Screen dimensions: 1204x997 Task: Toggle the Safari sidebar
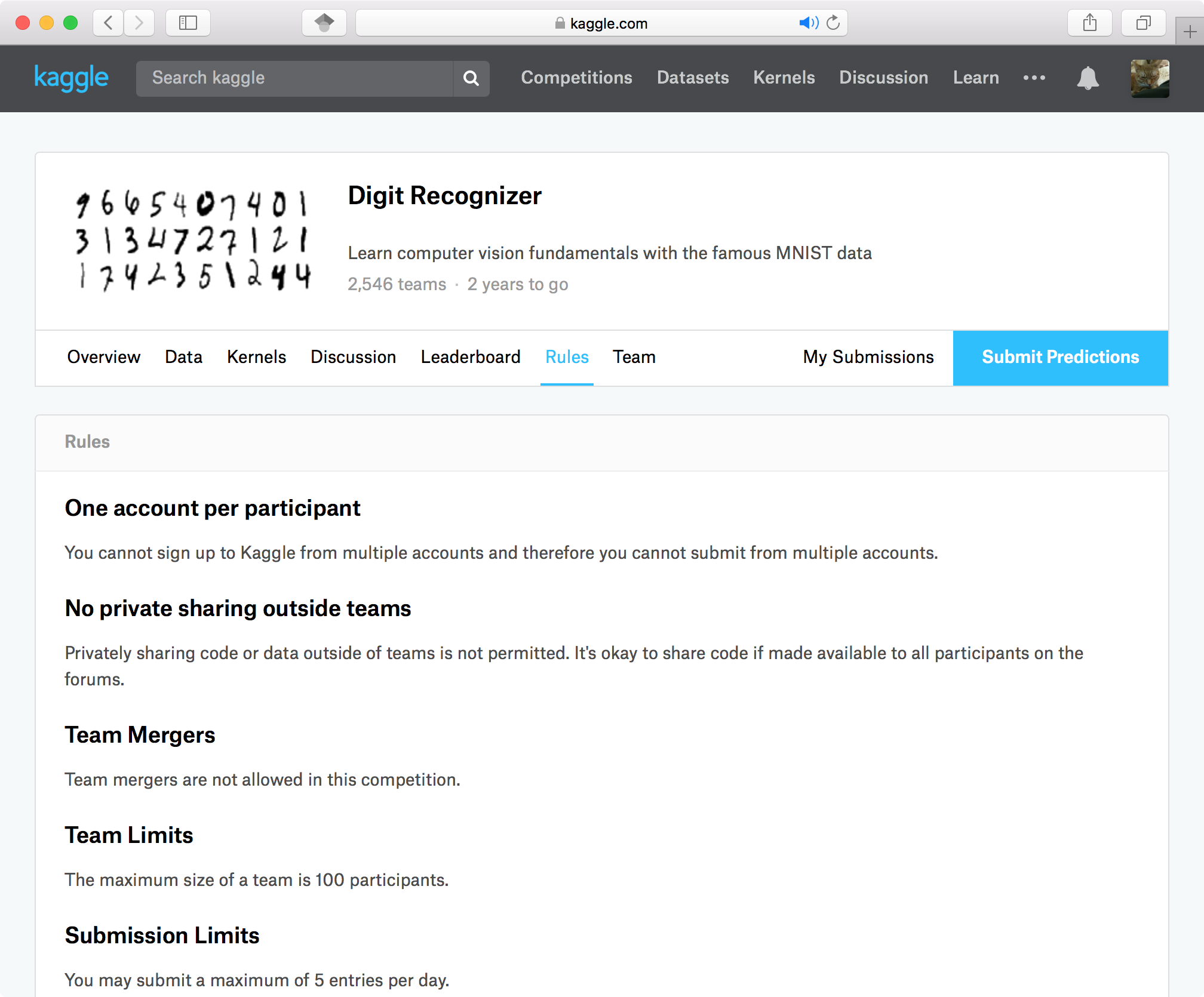(188, 23)
